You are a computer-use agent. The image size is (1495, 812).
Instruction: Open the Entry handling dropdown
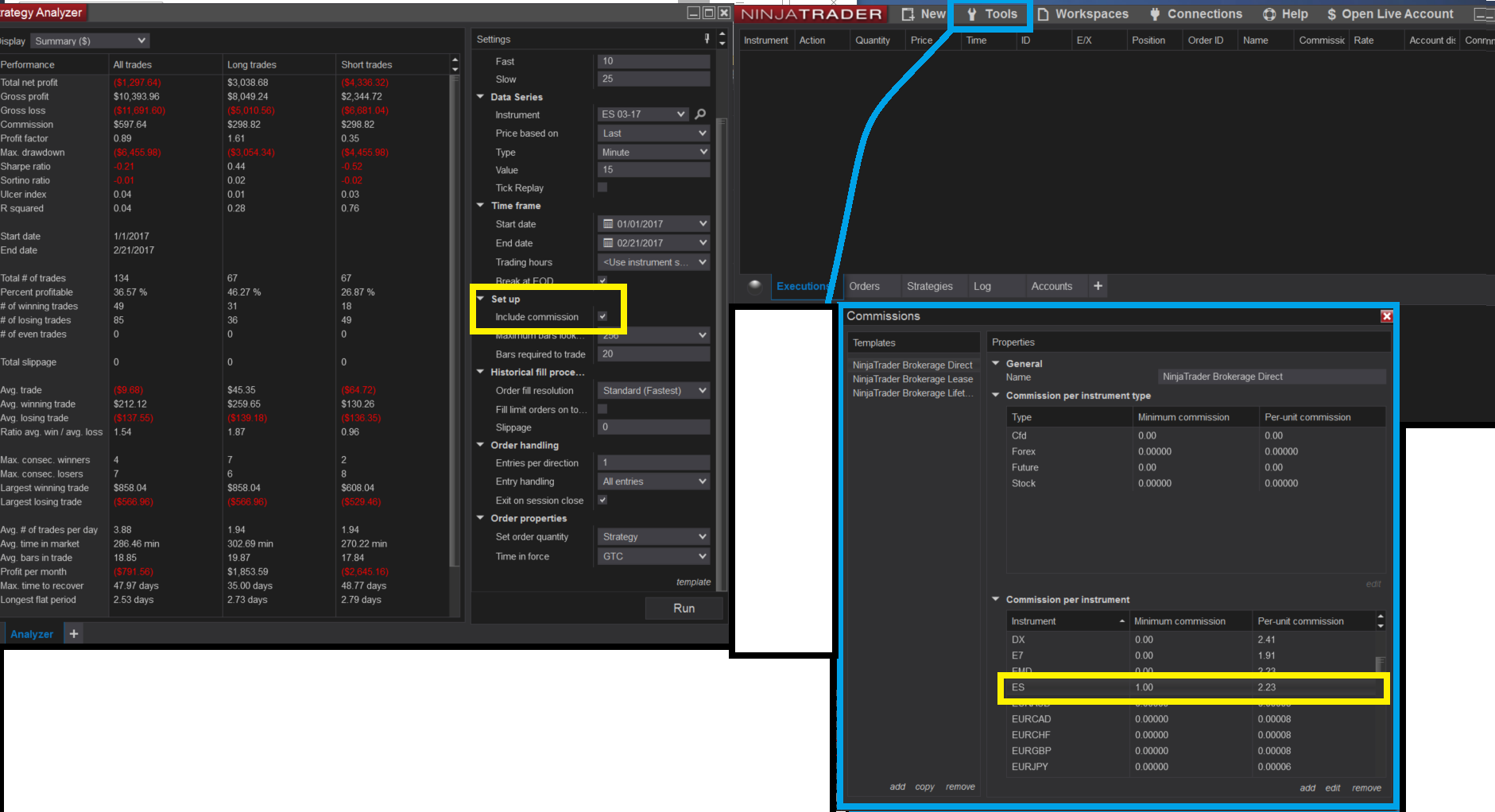[653, 481]
